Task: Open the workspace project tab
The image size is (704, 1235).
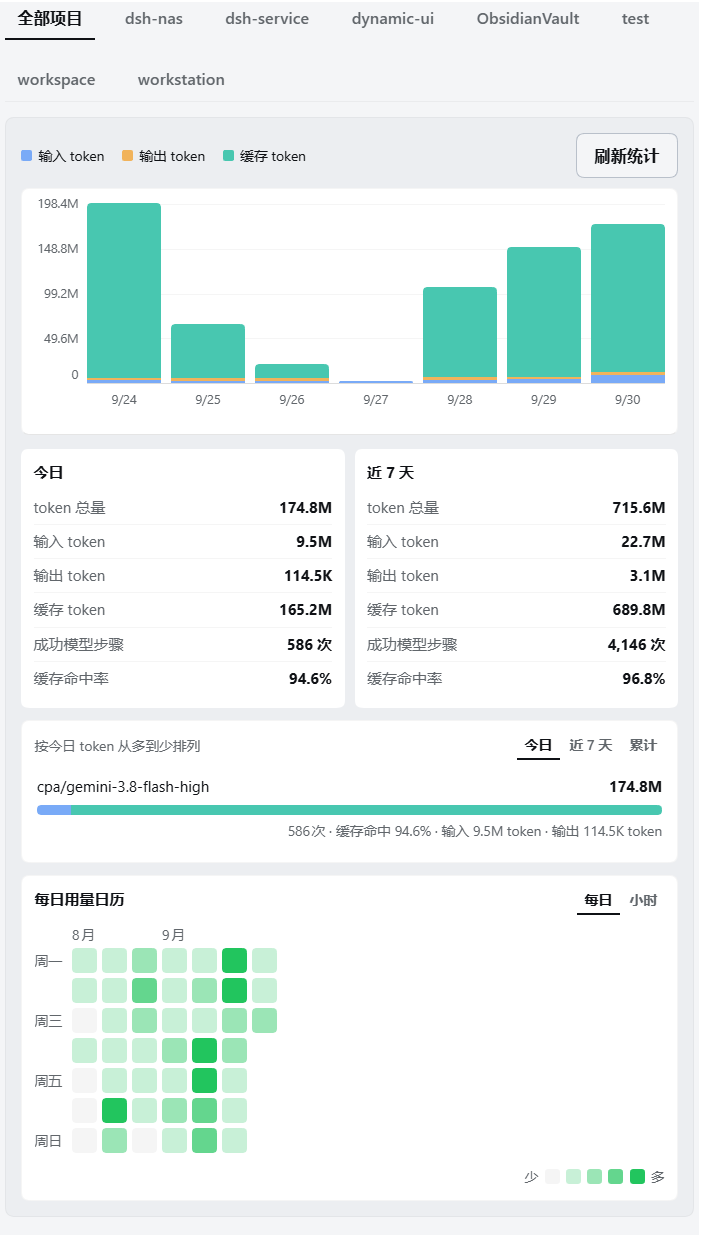Action: [x=56, y=80]
